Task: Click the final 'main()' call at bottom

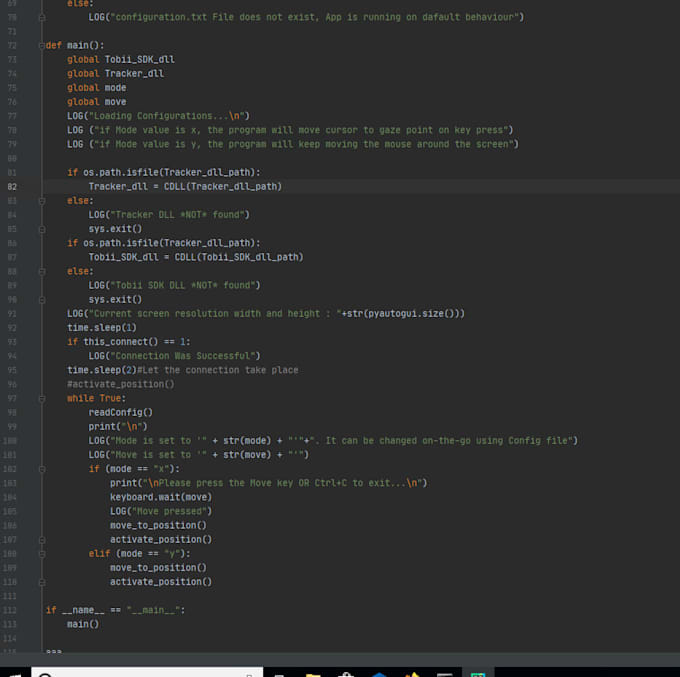Action: (83, 625)
